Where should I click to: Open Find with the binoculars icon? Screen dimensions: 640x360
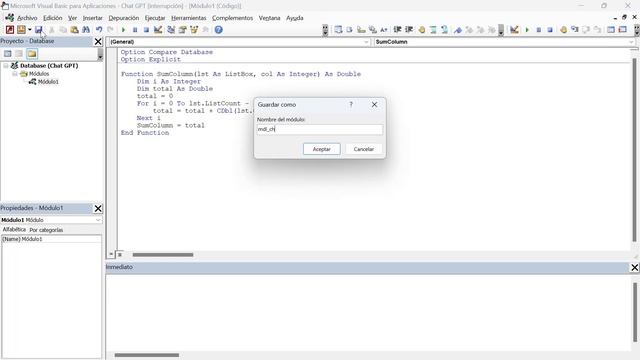coord(86,30)
